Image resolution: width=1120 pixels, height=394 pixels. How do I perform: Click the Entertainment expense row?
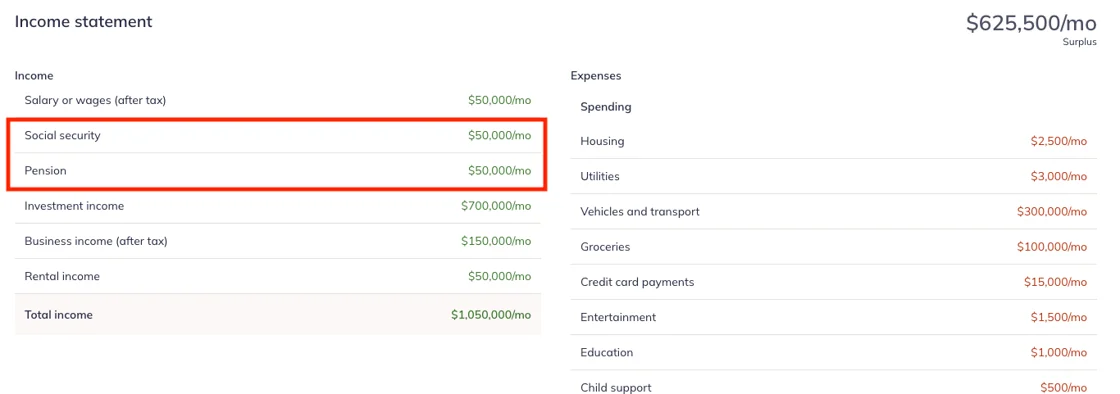click(834, 317)
